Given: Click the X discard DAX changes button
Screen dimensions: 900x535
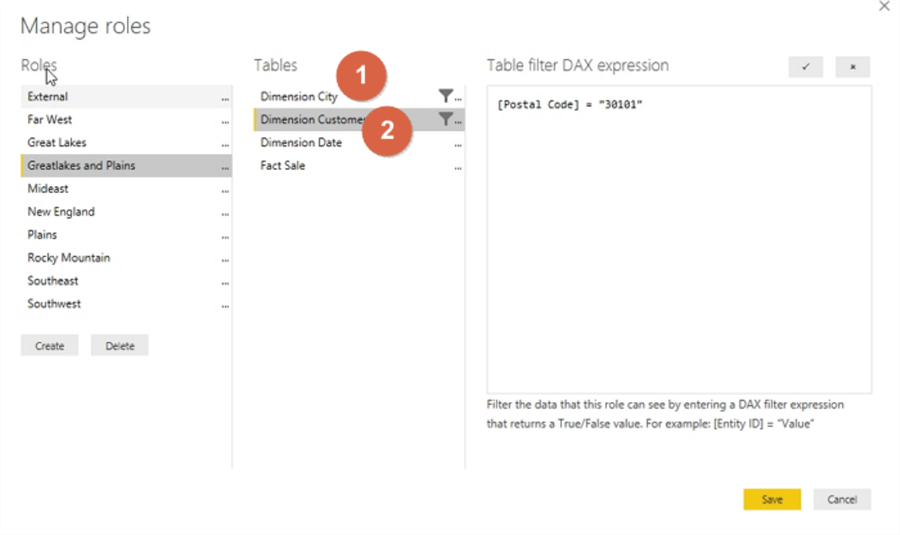Looking at the screenshot, I should point(852,67).
